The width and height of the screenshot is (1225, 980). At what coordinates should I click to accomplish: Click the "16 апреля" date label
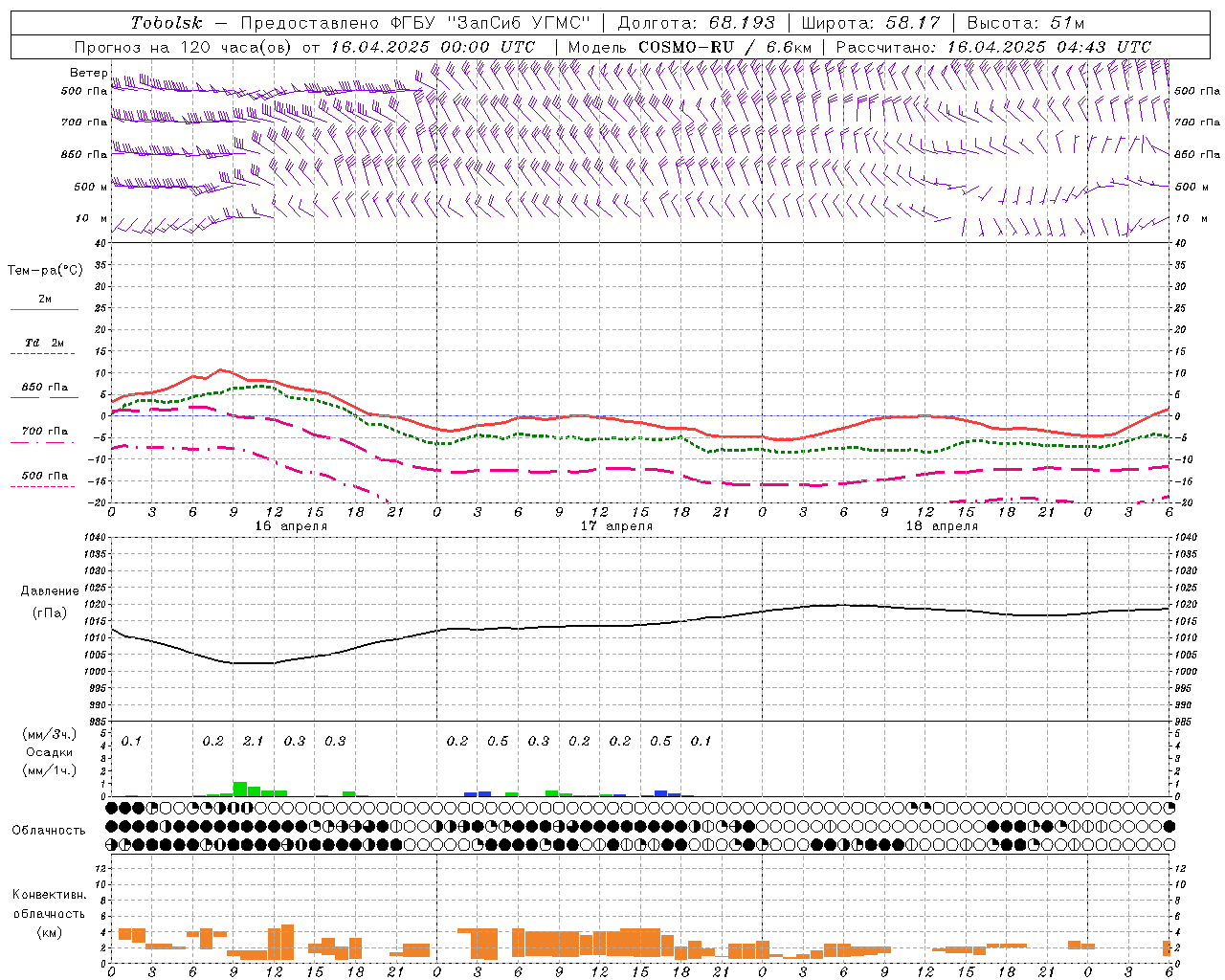pos(291,526)
